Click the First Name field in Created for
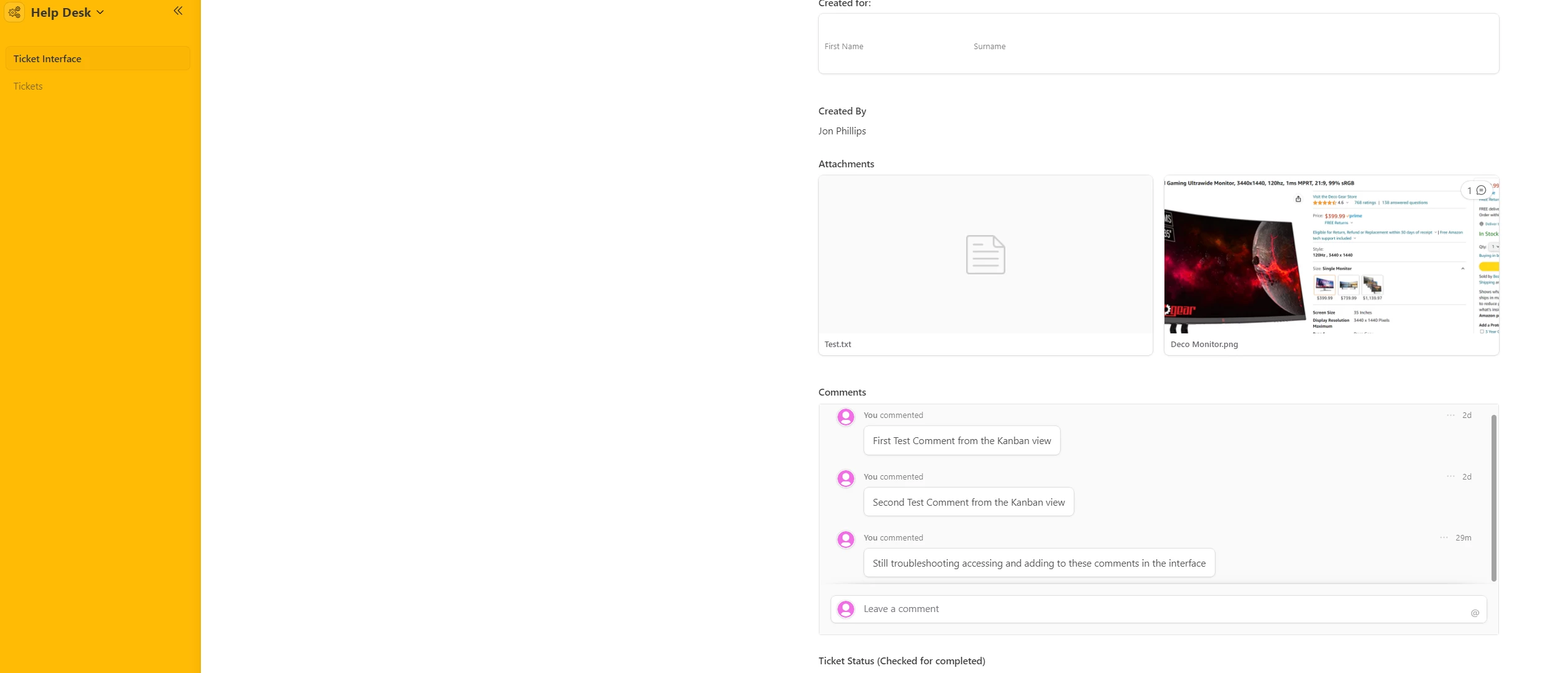The image size is (1568, 673). tap(844, 47)
